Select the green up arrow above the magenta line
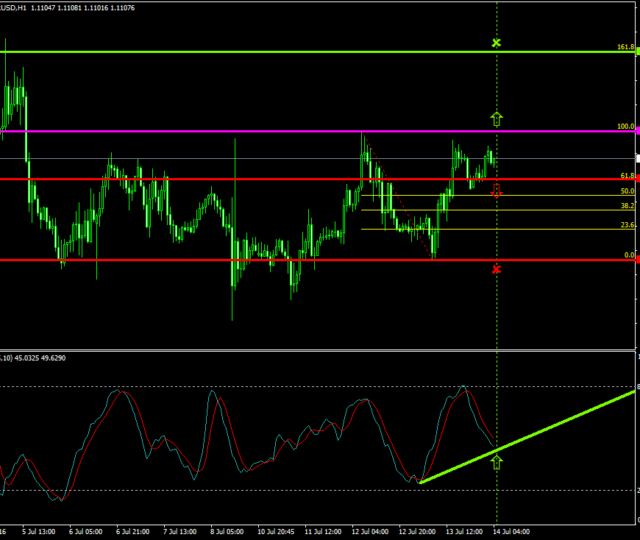640x540 pixels. [x=496, y=119]
